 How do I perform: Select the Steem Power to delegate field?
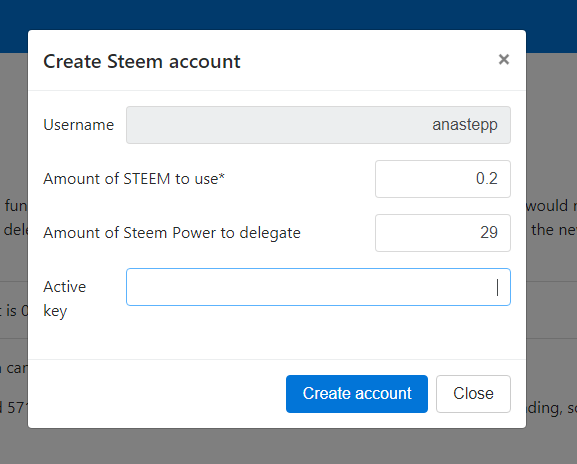[x=443, y=233]
